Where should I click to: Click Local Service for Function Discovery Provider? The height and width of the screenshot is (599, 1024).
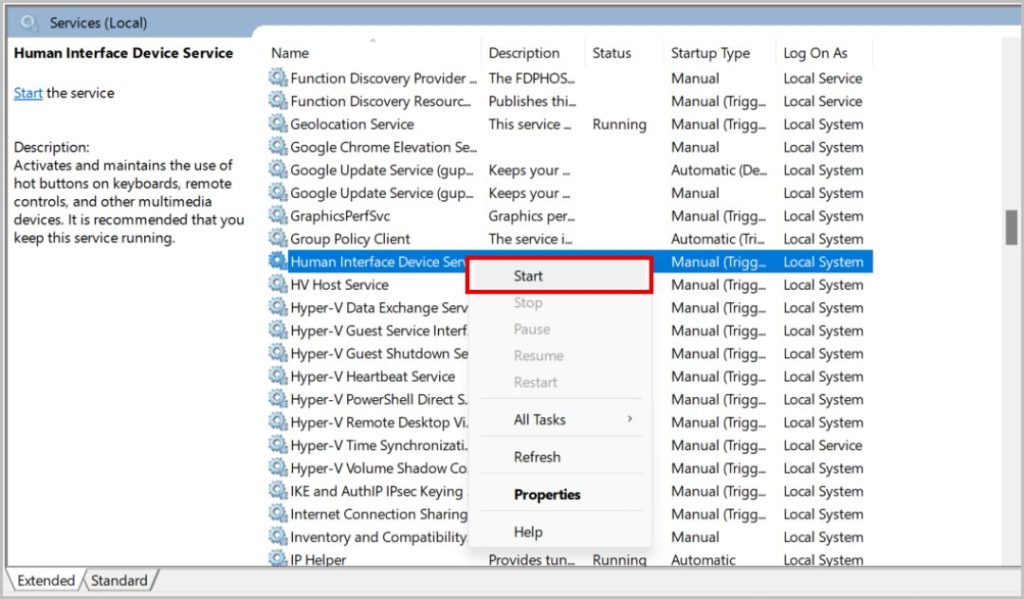(x=823, y=78)
